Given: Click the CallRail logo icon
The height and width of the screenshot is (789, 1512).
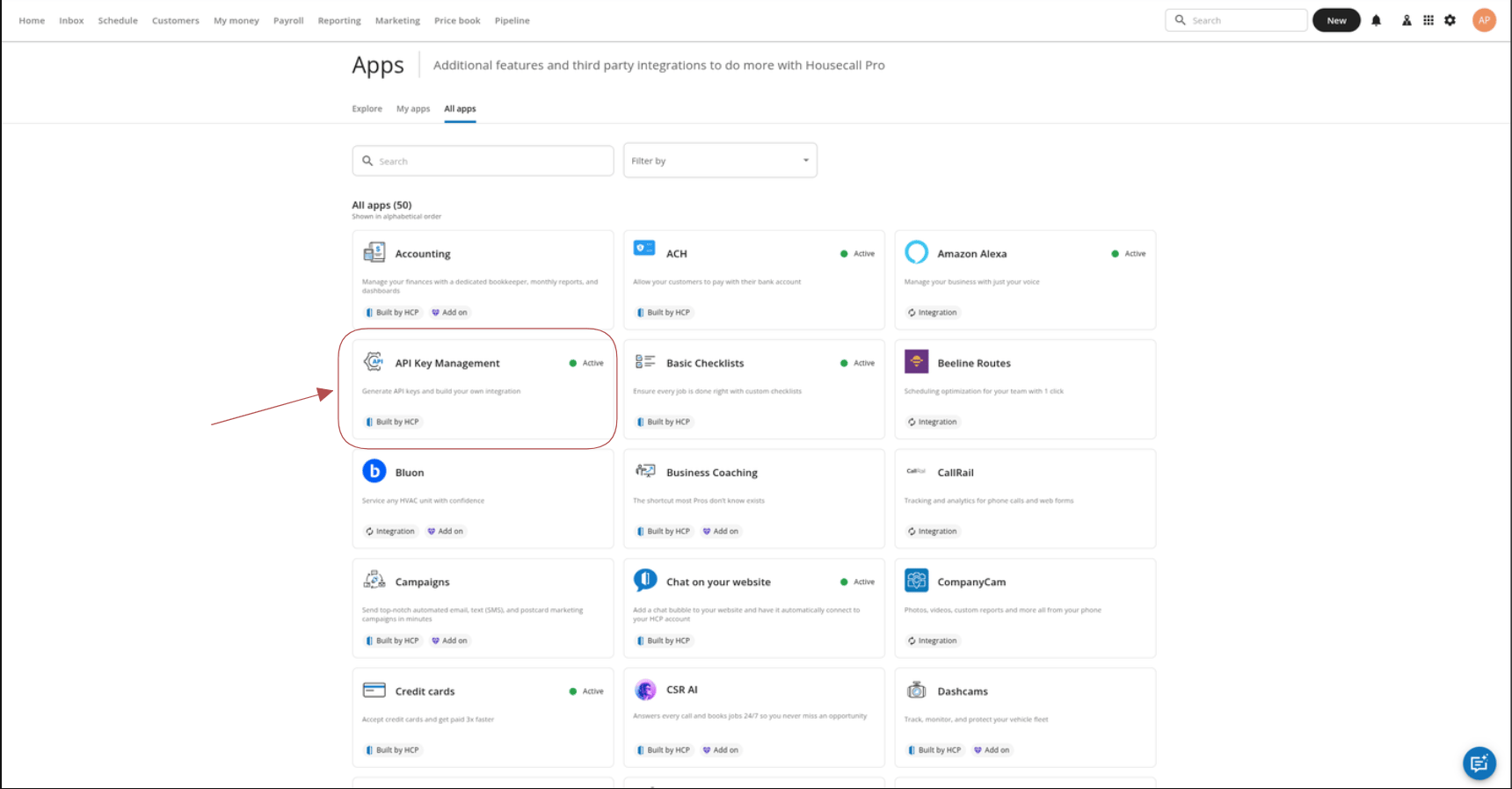Looking at the screenshot, I should pos(916,471).
